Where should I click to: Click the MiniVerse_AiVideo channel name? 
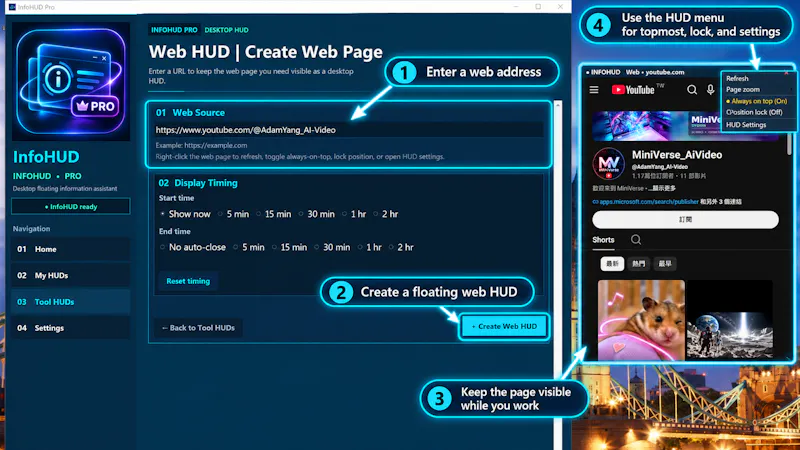point(677,155)
